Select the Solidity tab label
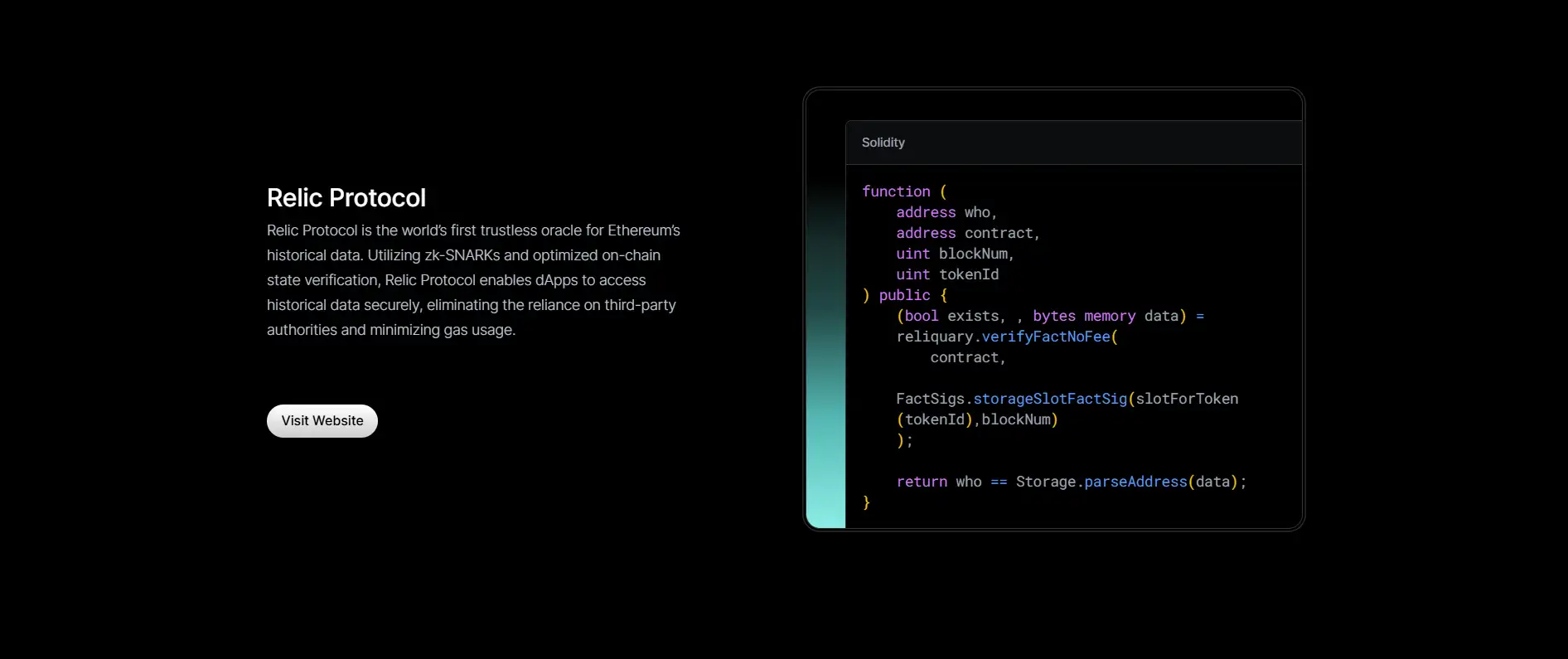 click(x=883, y=143)
